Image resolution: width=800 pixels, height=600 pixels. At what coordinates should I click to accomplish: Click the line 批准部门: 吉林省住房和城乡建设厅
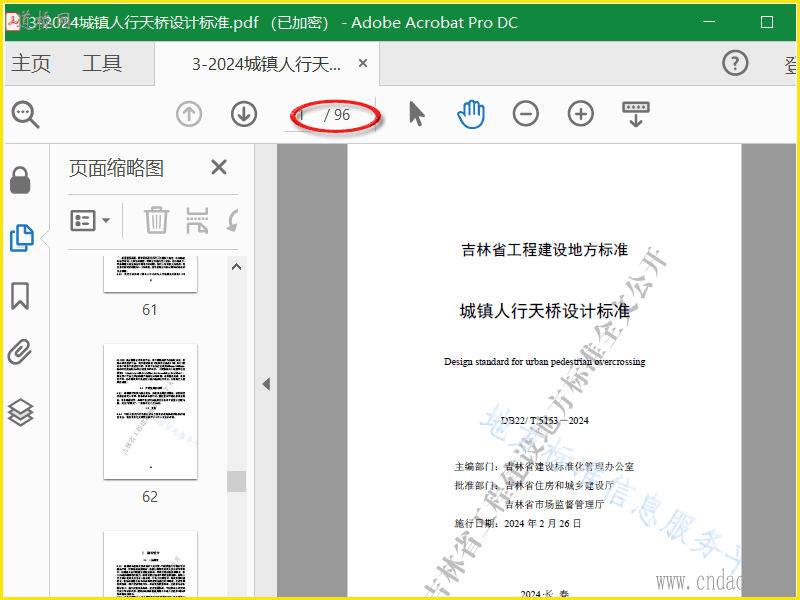click(x=534, y=485)
